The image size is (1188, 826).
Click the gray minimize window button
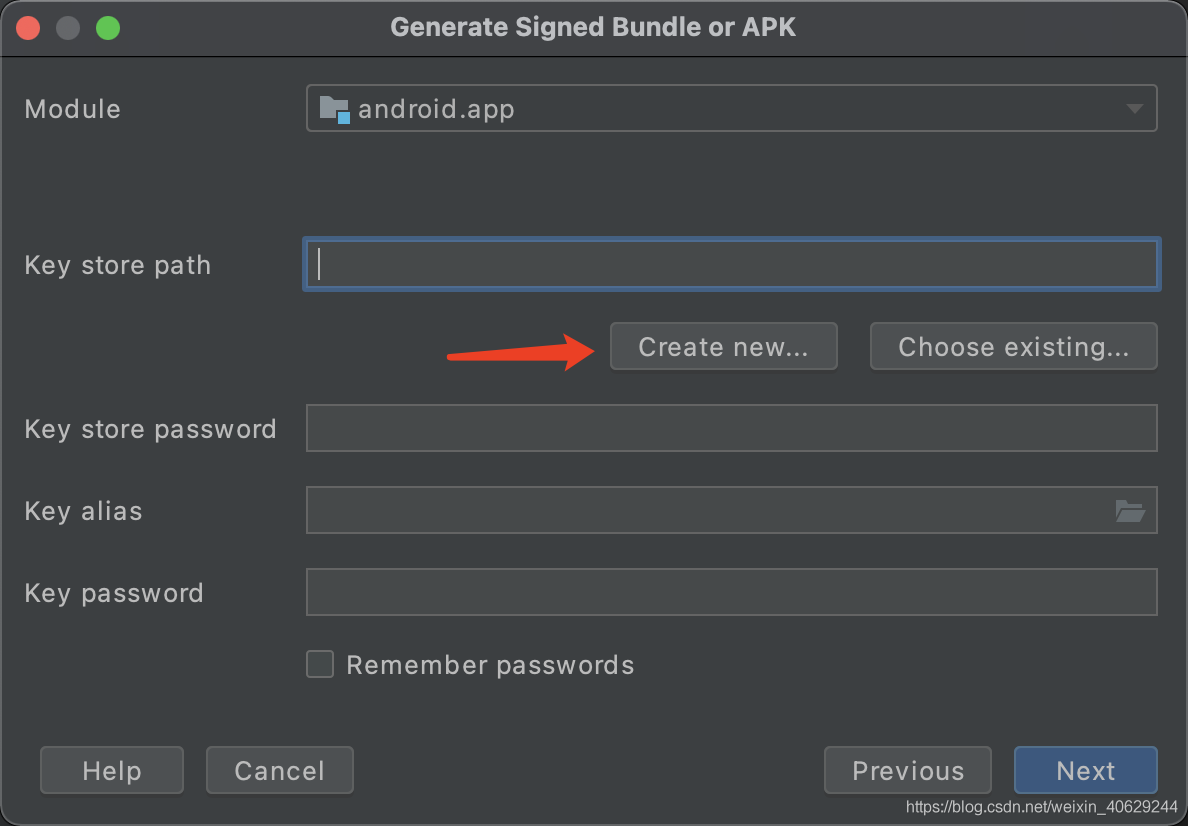[68, 28]
